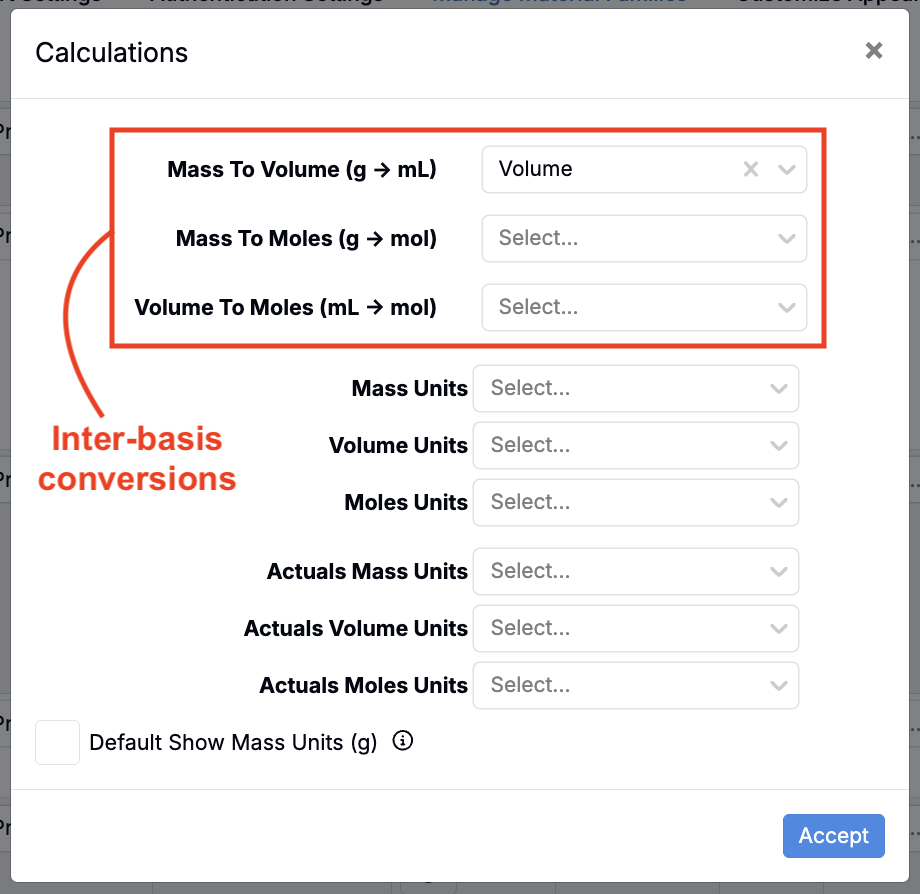Image resolution: width=920 pixels, height=894 pixels.
Task: Clear the Volume selection in Mass To Volume
Action: [751, 170]
